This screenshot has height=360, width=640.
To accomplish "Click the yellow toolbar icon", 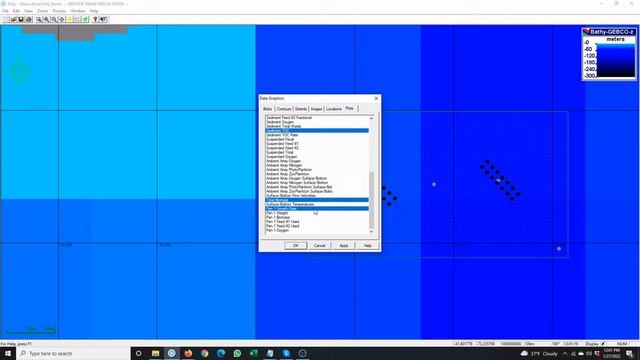I will pos(70,19).
